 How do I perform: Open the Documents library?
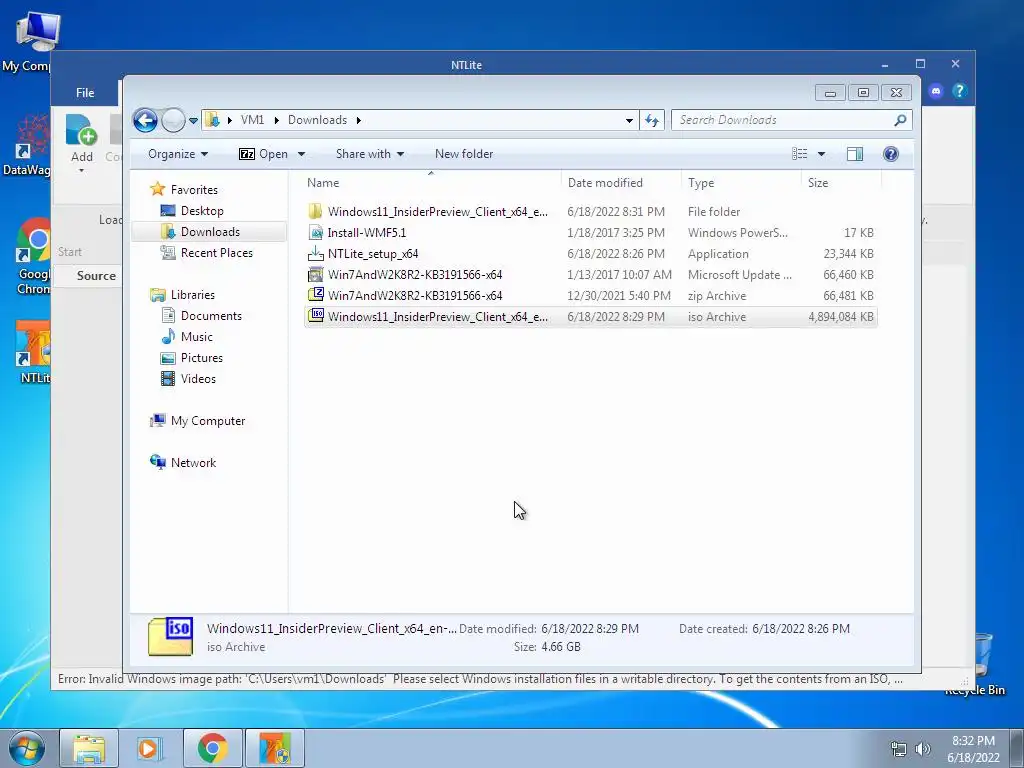211,315
